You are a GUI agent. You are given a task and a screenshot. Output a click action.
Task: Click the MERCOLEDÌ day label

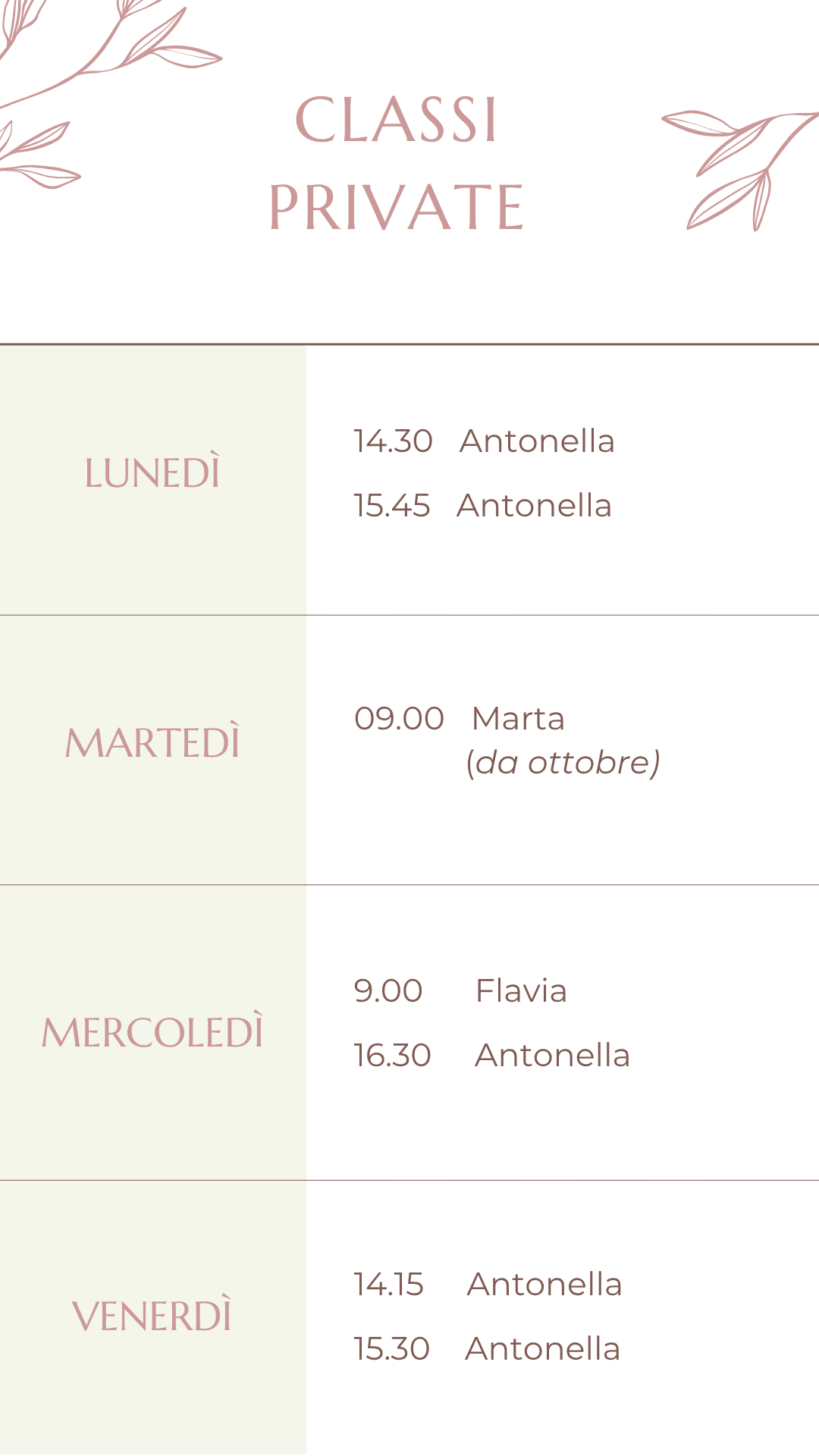[x=152, y=1031]
